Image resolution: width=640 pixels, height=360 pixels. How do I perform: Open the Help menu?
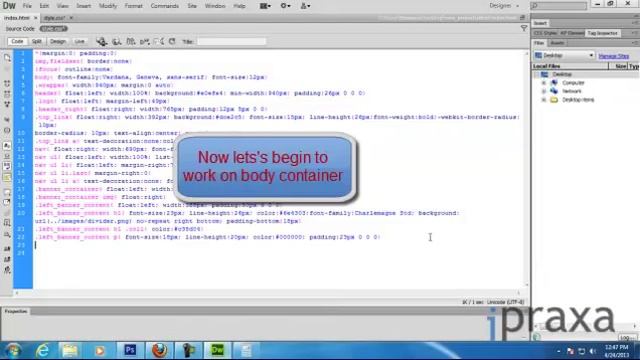pyautogui.click(x=239, y=6)
